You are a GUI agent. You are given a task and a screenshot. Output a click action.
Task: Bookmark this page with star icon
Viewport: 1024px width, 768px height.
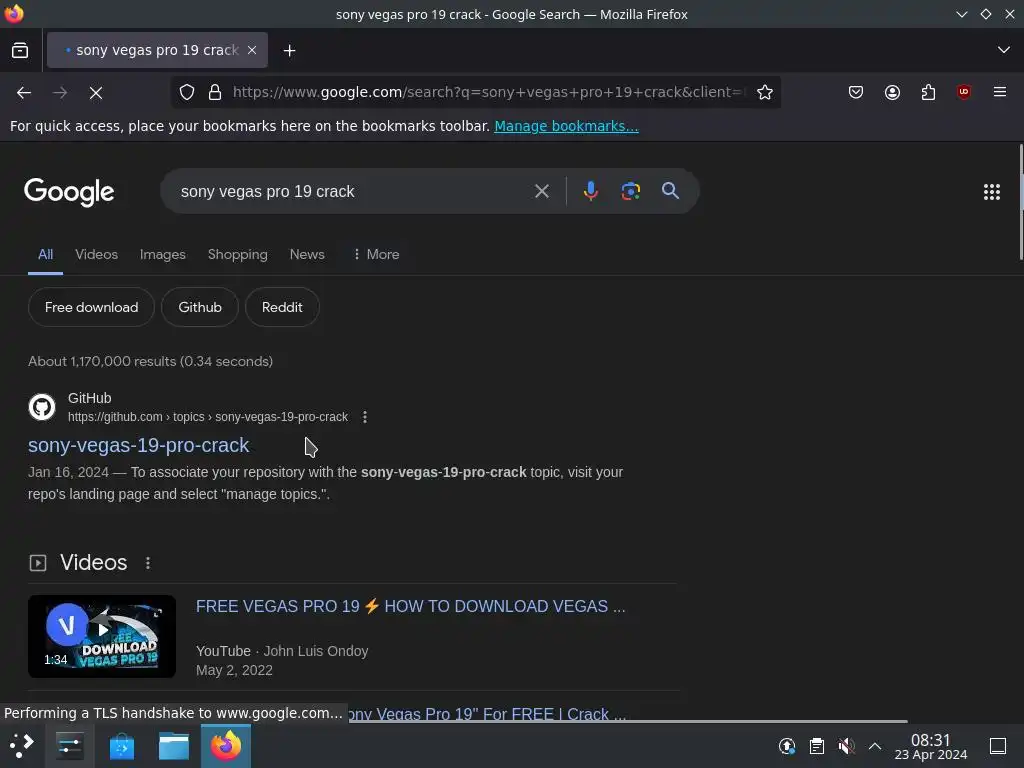coord(765,93)
